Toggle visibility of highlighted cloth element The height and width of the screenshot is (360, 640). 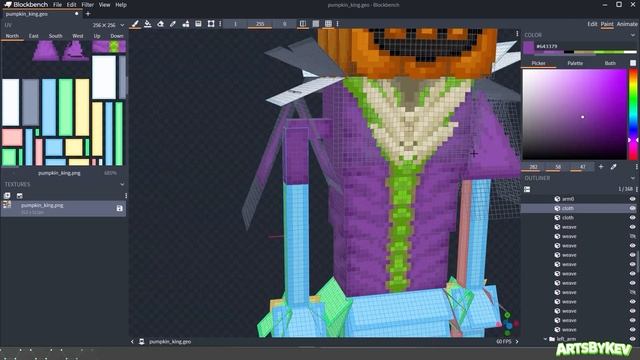[632, 208]
